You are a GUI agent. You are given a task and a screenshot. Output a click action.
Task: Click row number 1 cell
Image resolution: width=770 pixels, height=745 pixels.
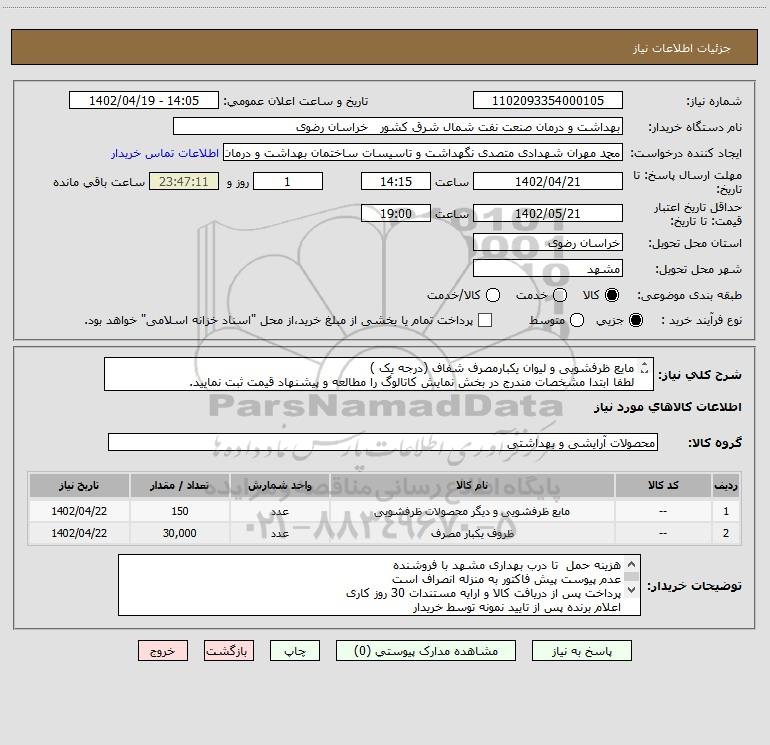[726, 511]
